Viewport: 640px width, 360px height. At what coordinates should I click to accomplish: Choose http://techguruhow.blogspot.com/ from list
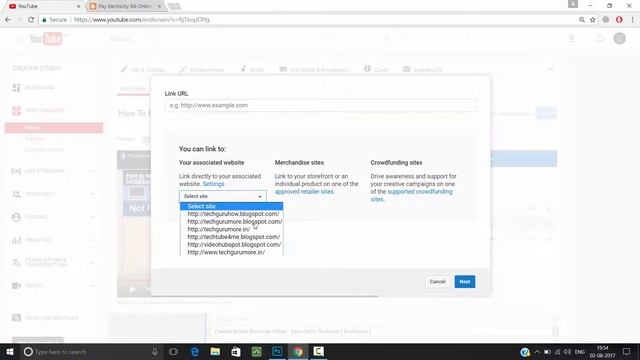[233, 214]
